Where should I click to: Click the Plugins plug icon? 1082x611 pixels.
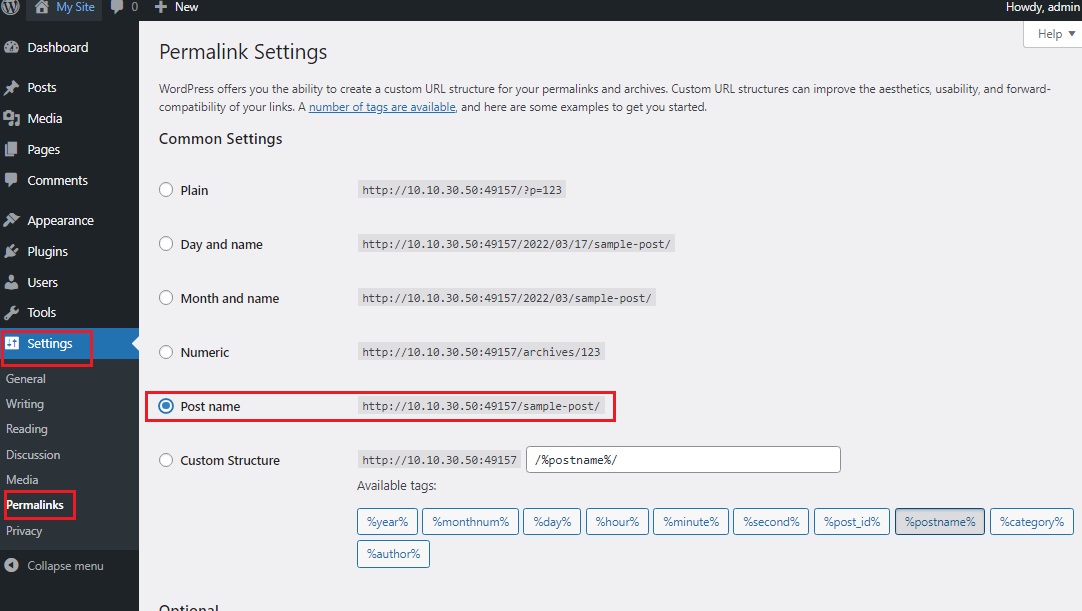[12, 251]
